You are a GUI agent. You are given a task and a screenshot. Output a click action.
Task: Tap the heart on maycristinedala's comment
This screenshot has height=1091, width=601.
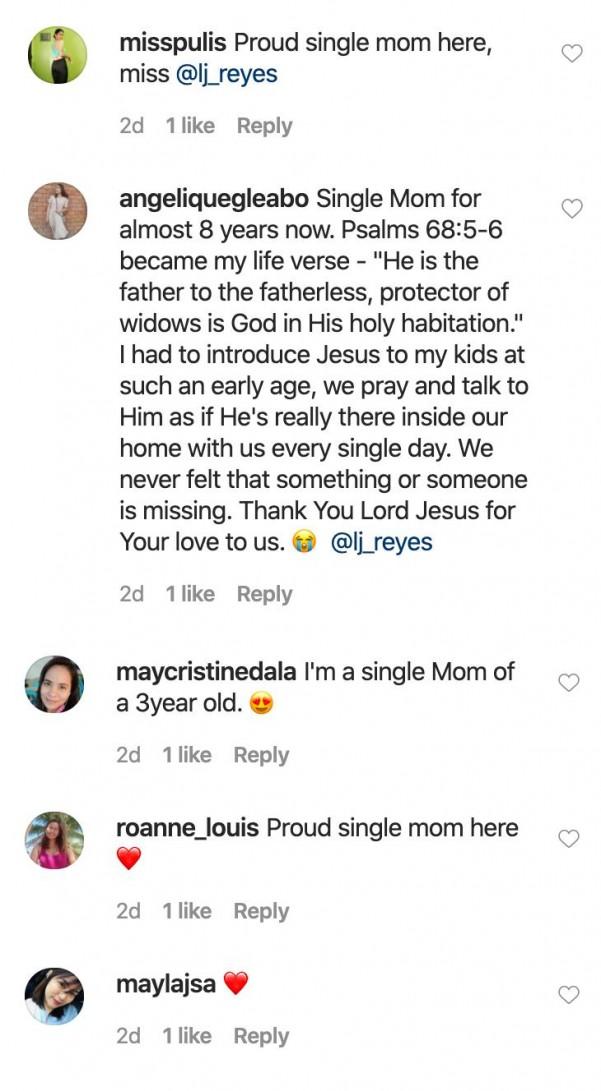(568, 683)
